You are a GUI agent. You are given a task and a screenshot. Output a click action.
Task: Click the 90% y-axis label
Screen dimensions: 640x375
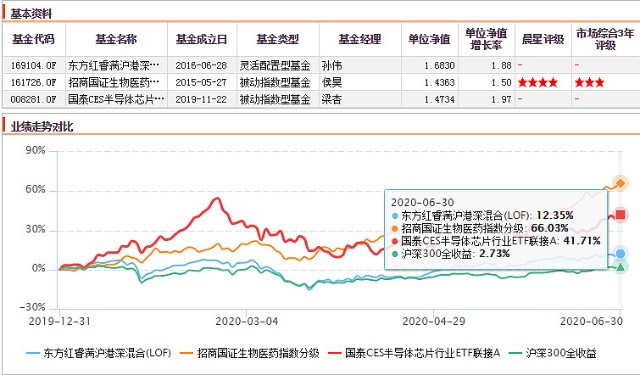tap(35, 151)
